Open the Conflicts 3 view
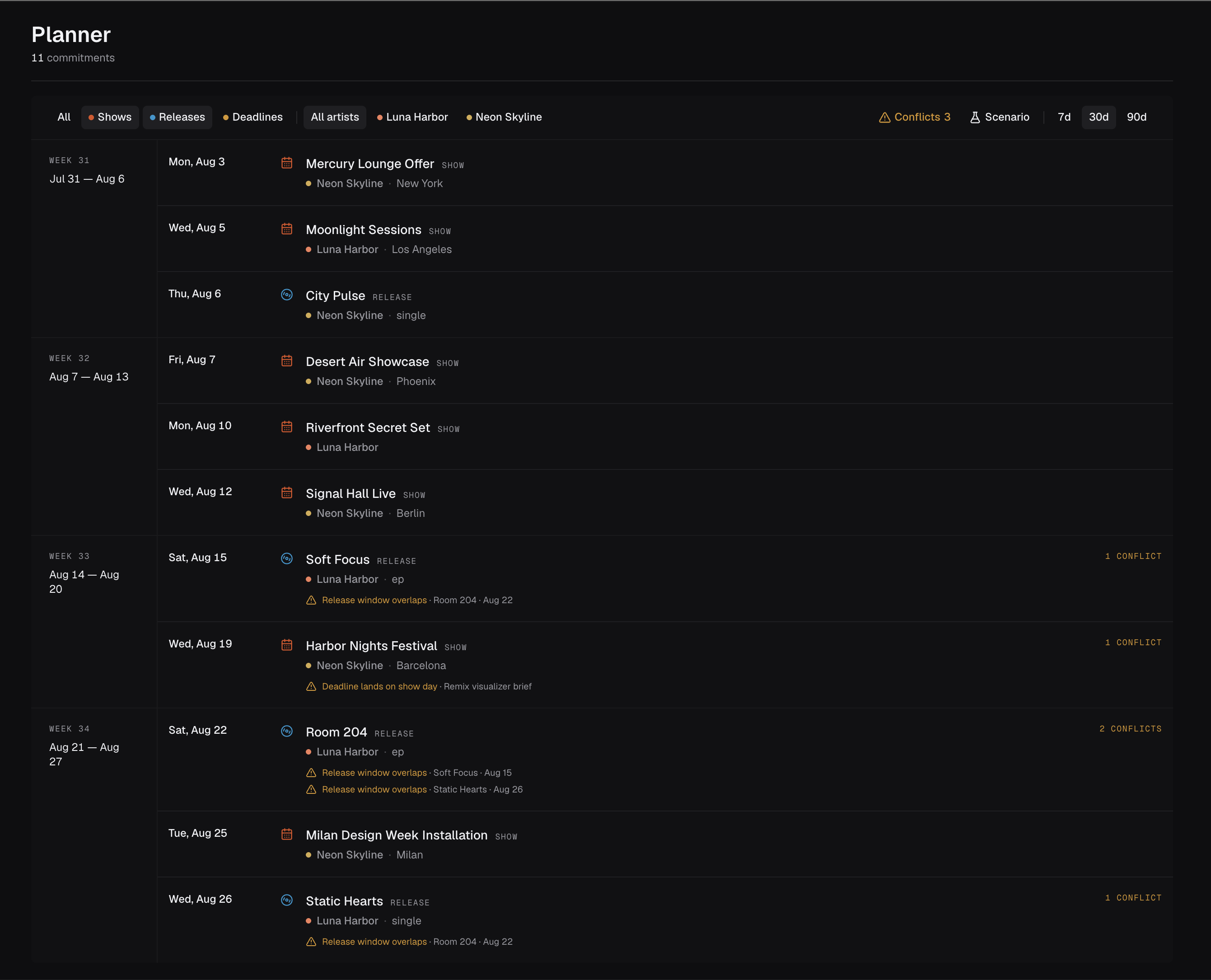 click(915, 117)
